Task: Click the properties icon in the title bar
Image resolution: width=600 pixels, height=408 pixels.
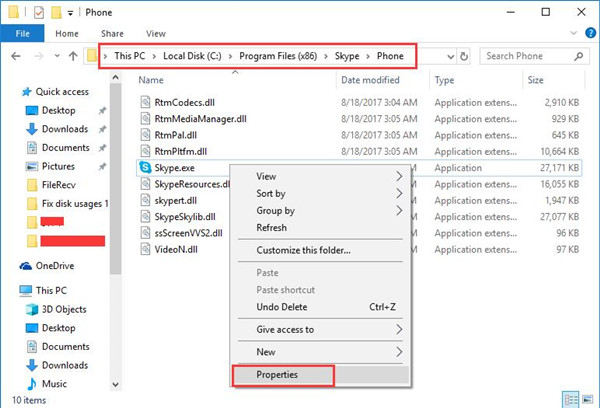Action: (39, 13)
